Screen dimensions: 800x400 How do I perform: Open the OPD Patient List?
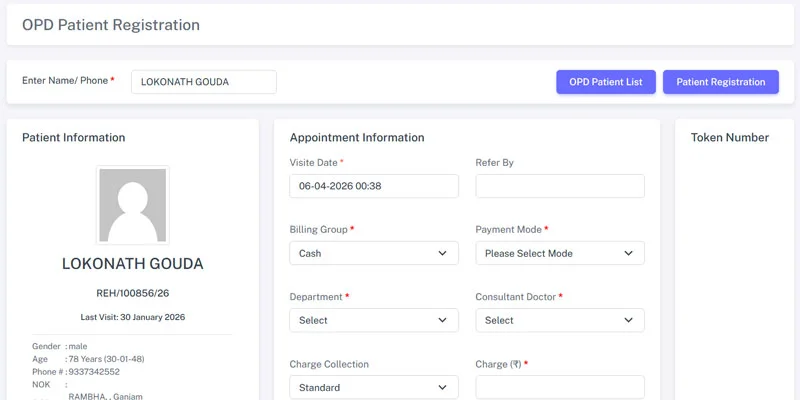coord(606,82)
